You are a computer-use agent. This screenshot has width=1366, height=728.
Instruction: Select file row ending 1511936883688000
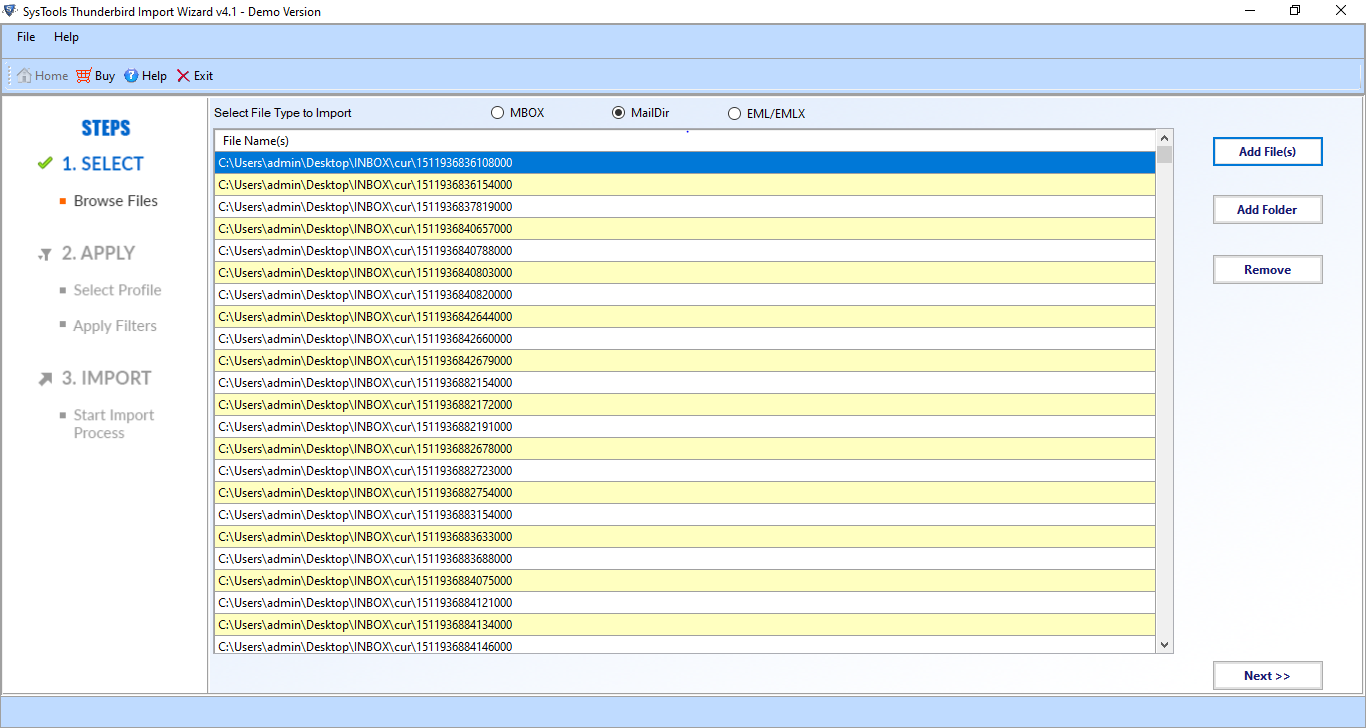(x=685, y=559)
